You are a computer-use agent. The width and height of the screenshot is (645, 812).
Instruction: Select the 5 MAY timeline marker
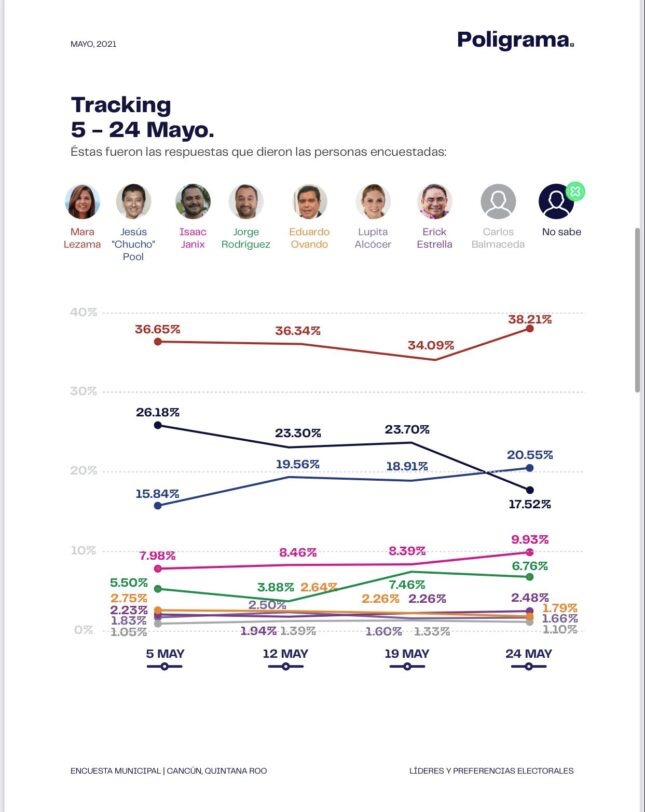coord(164,665)
